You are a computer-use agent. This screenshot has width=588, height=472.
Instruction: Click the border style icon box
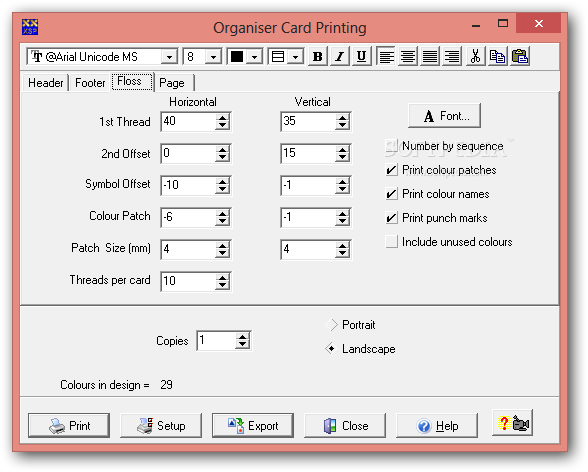tap(278, 57)
